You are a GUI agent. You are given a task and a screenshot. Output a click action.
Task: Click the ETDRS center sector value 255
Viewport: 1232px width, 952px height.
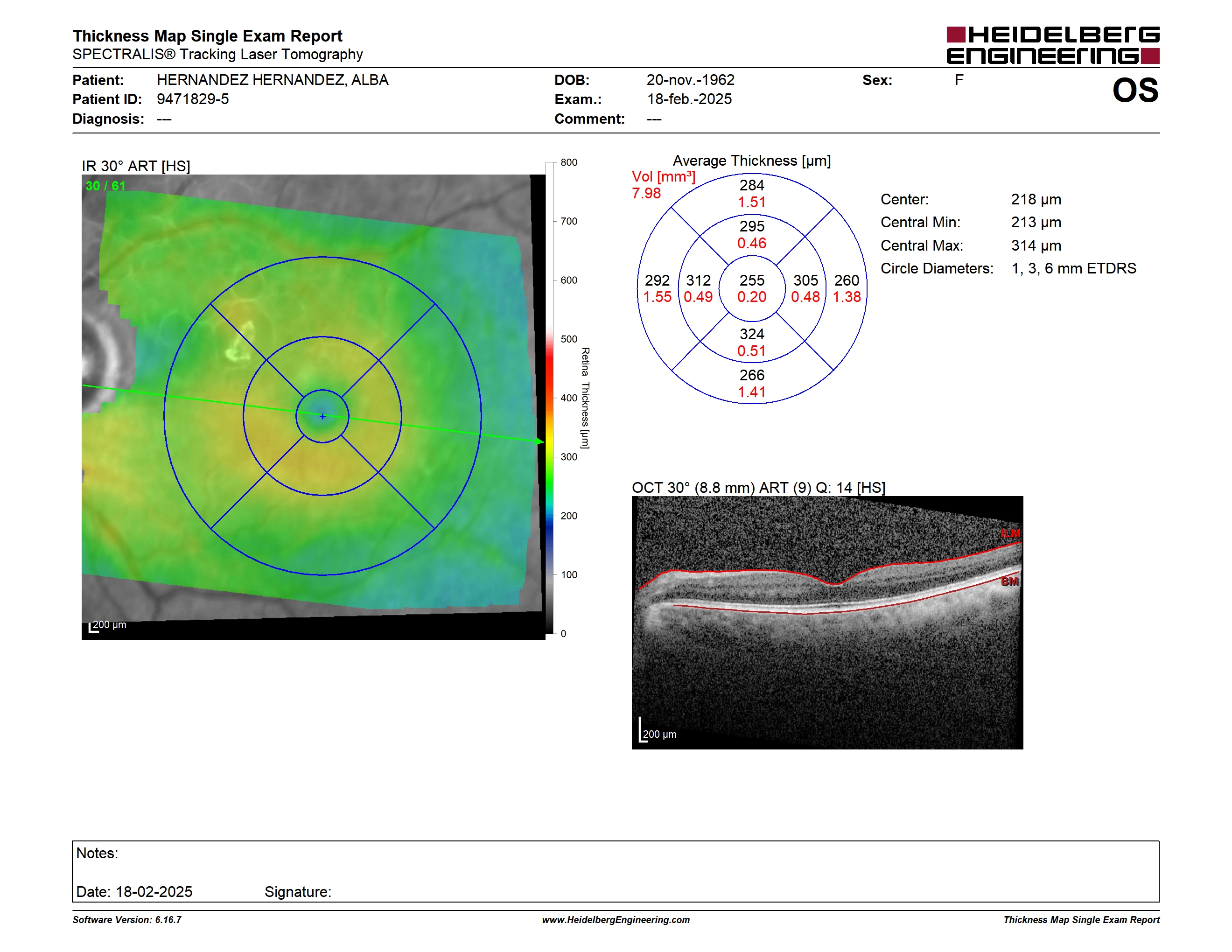coord(752,280)
